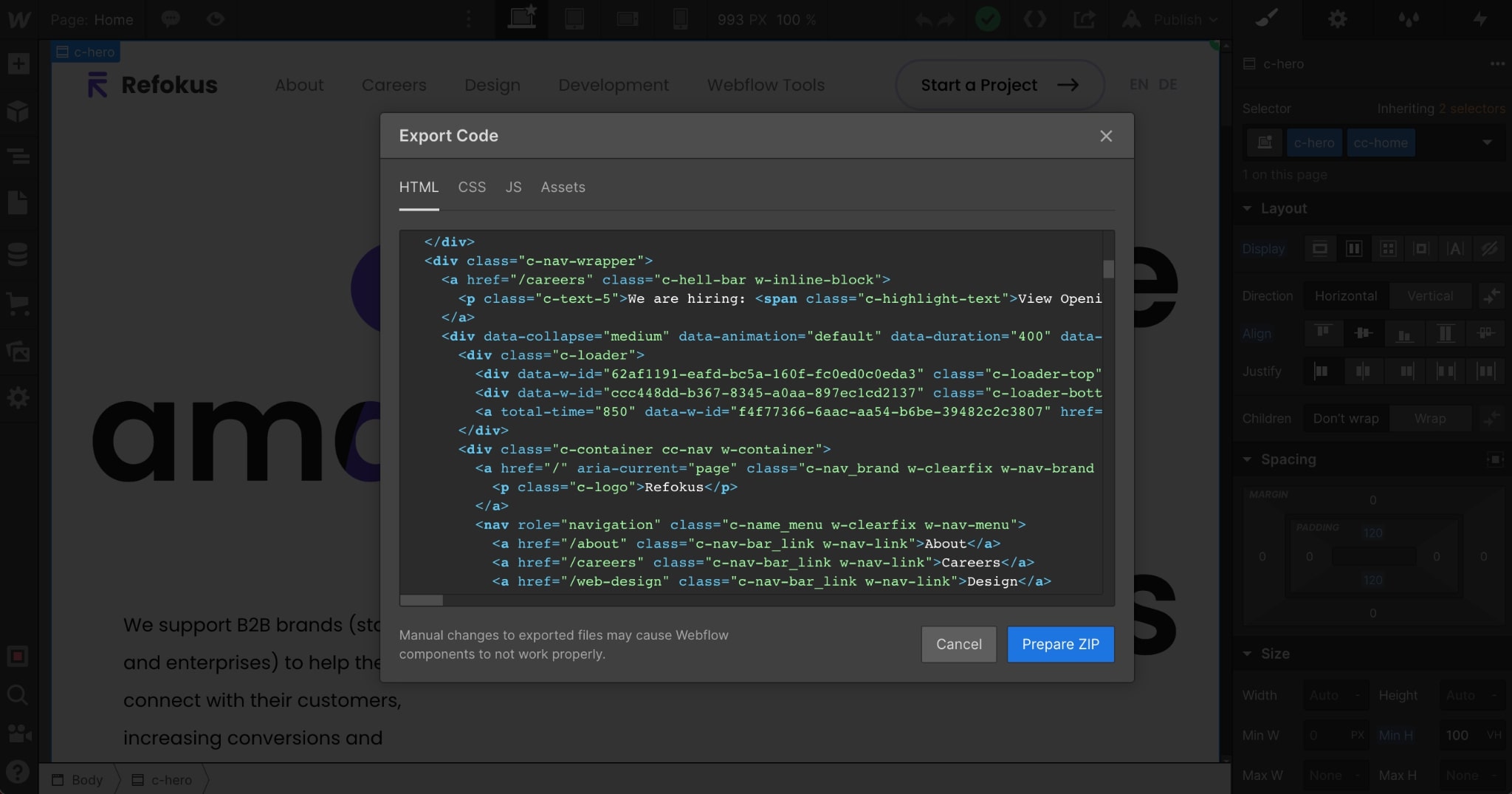
Task: Click the Prepare ZIP button
Action: coord(1060,644)
